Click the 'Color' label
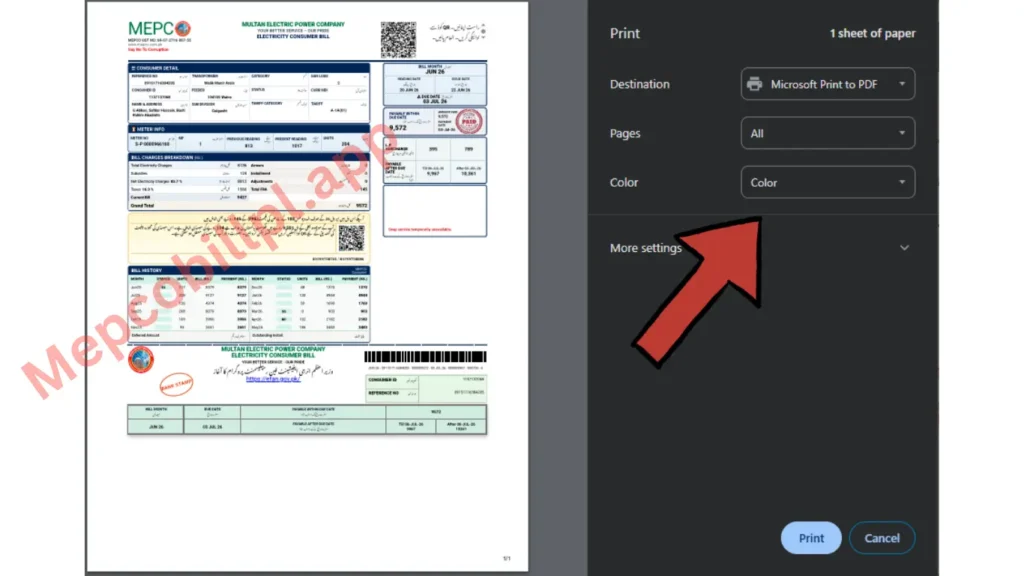The image size is (1024, 576). (624, 182)
